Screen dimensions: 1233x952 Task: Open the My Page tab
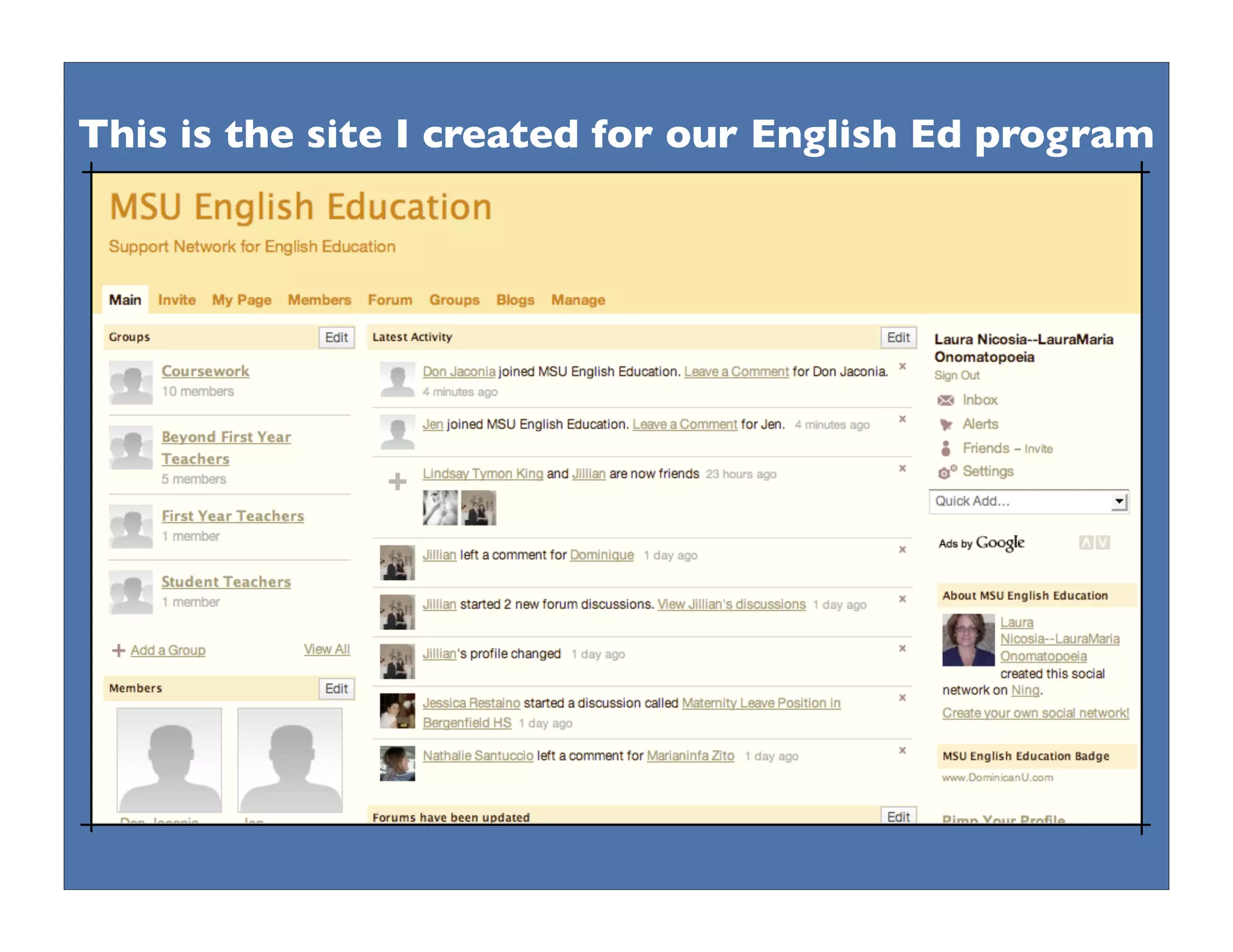[x=241, y=300]
